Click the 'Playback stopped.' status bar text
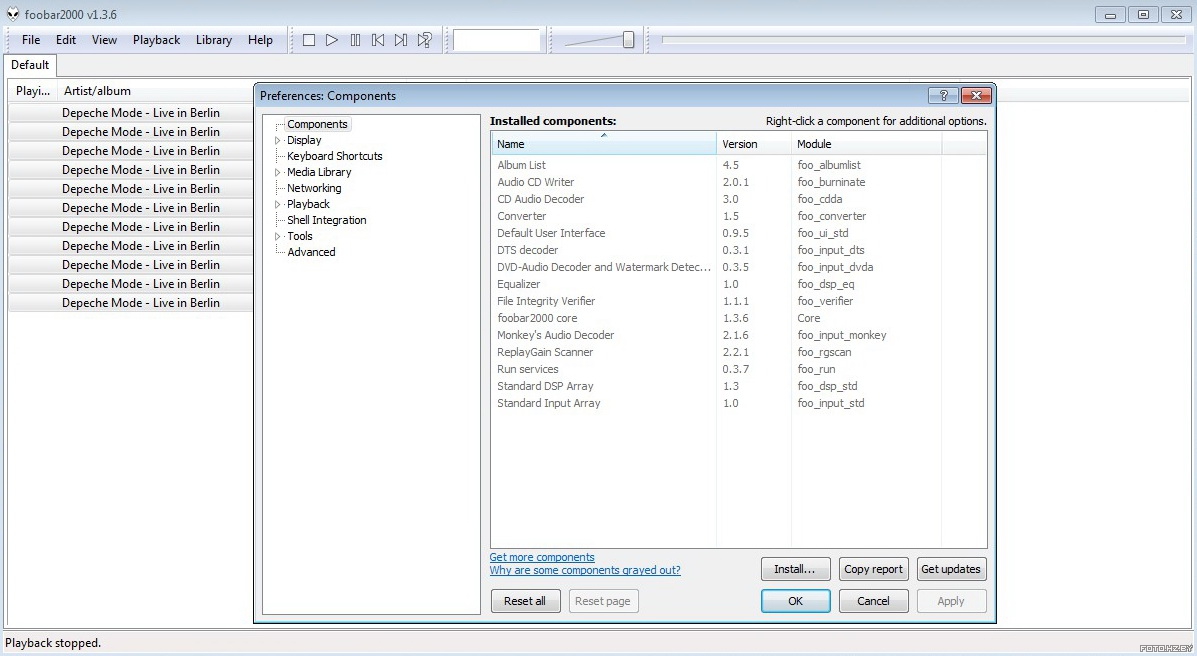This screenshot has width=1197, height=656. coord(53,643)
